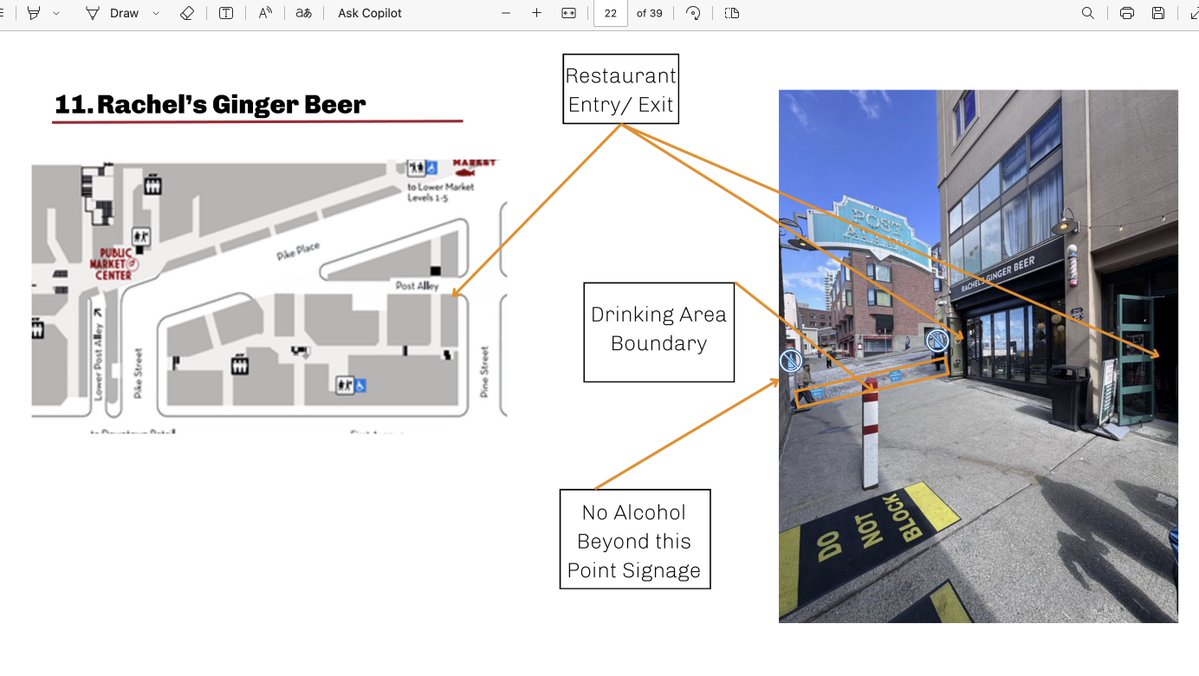Save the PDF

(1158, 13)
